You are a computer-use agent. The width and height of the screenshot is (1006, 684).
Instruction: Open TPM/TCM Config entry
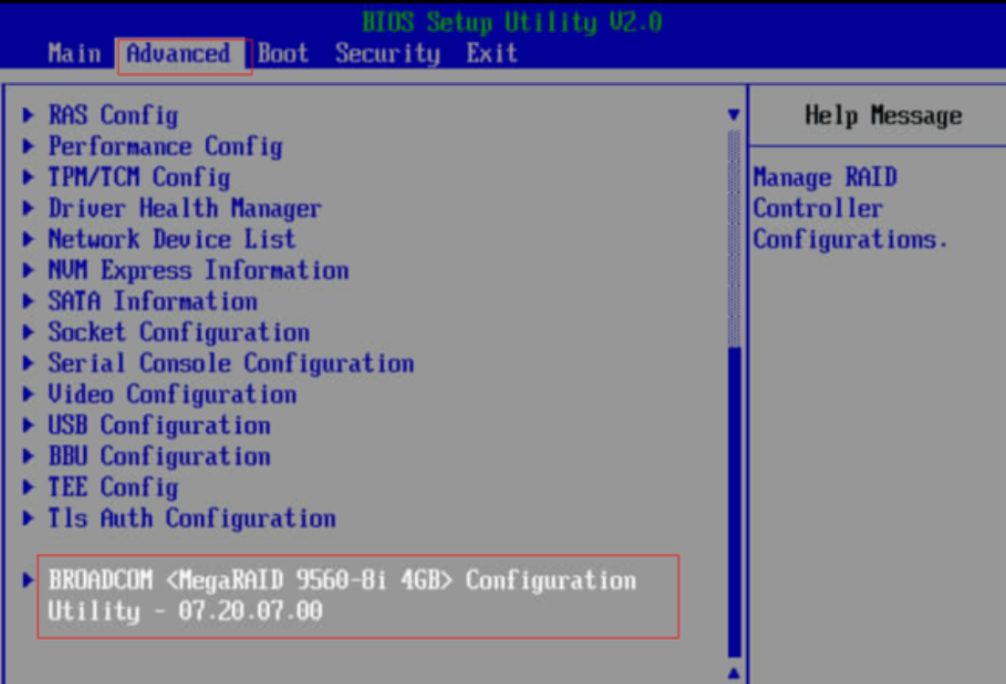[x=139, y=177]
